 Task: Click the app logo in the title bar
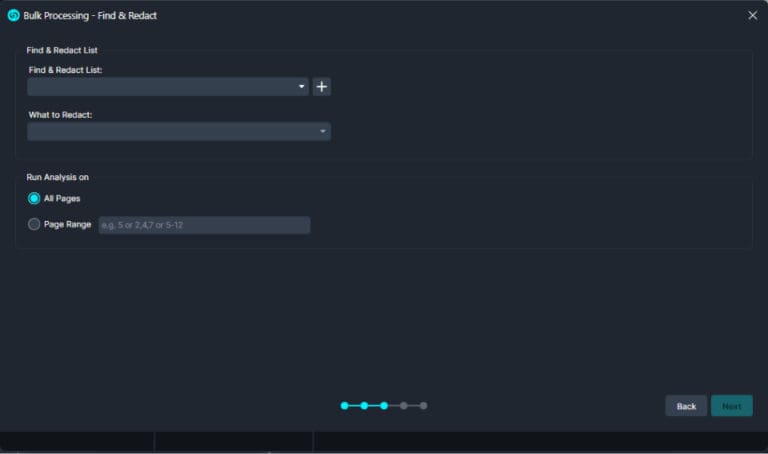pyautogui.click(x=13, y=15)
